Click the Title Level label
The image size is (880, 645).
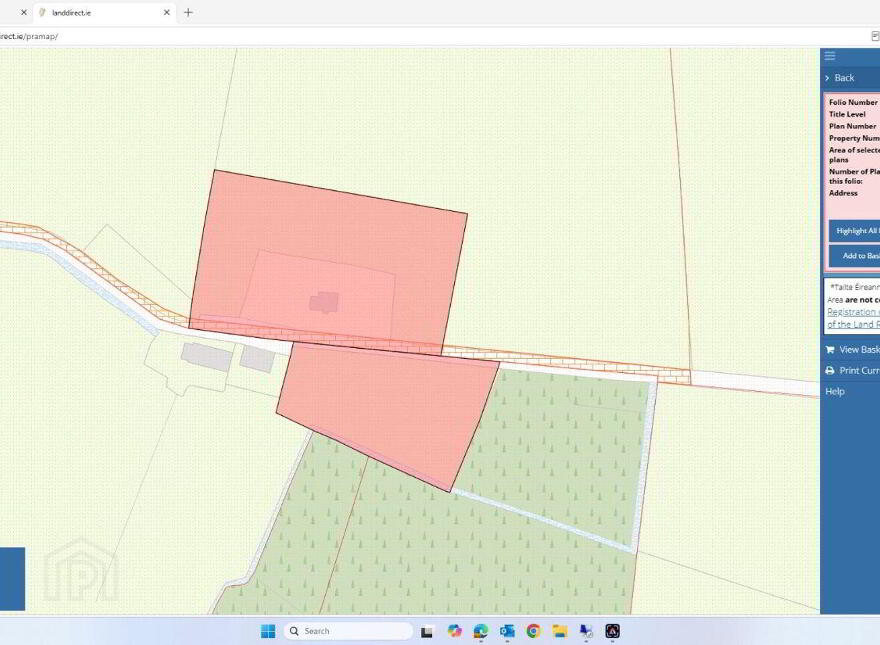click(x=847, y=114)
